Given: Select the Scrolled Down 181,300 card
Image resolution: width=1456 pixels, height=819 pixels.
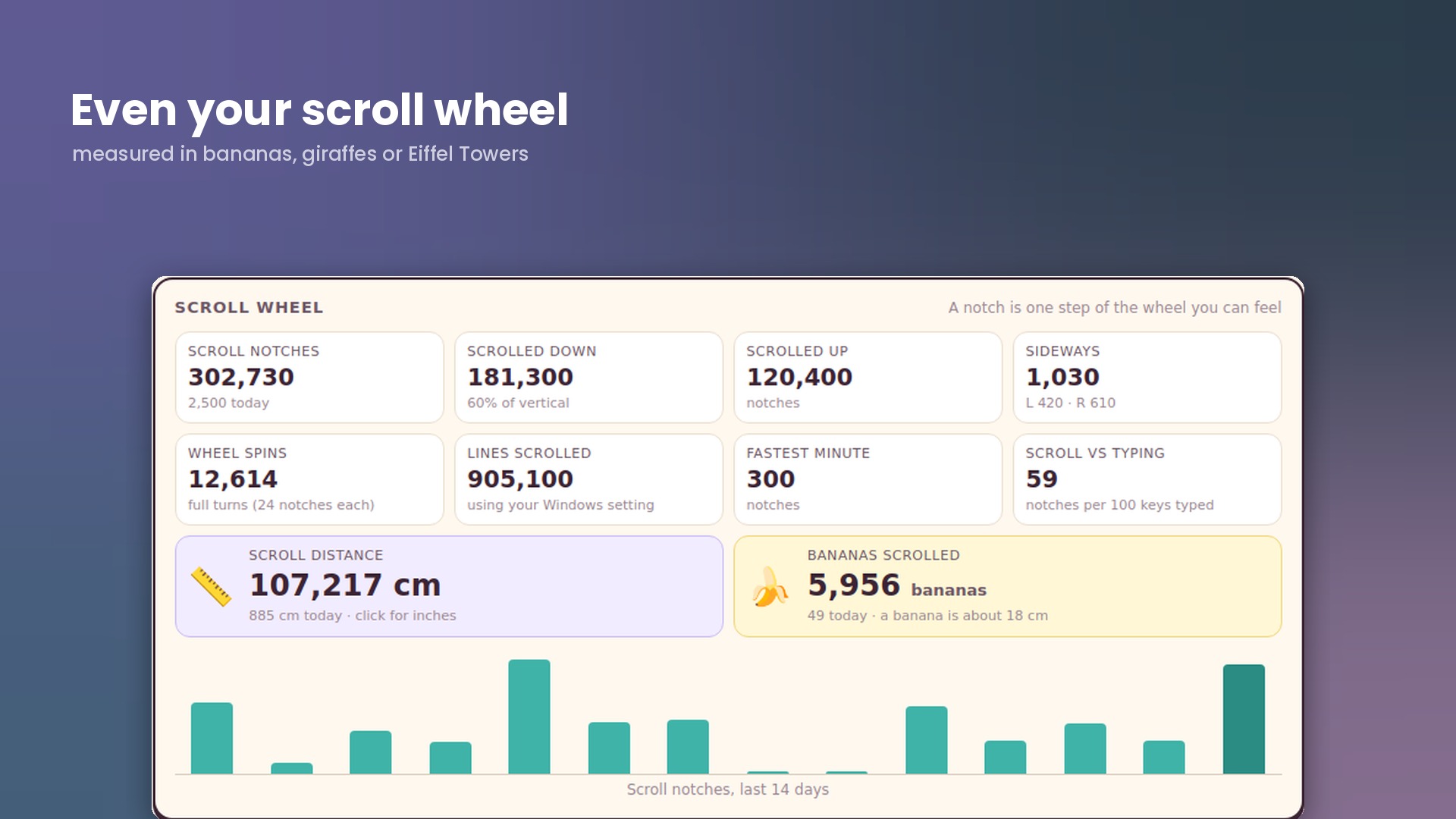Looking at the screenshot, I should pyautogui.click(x=588, y=377).
